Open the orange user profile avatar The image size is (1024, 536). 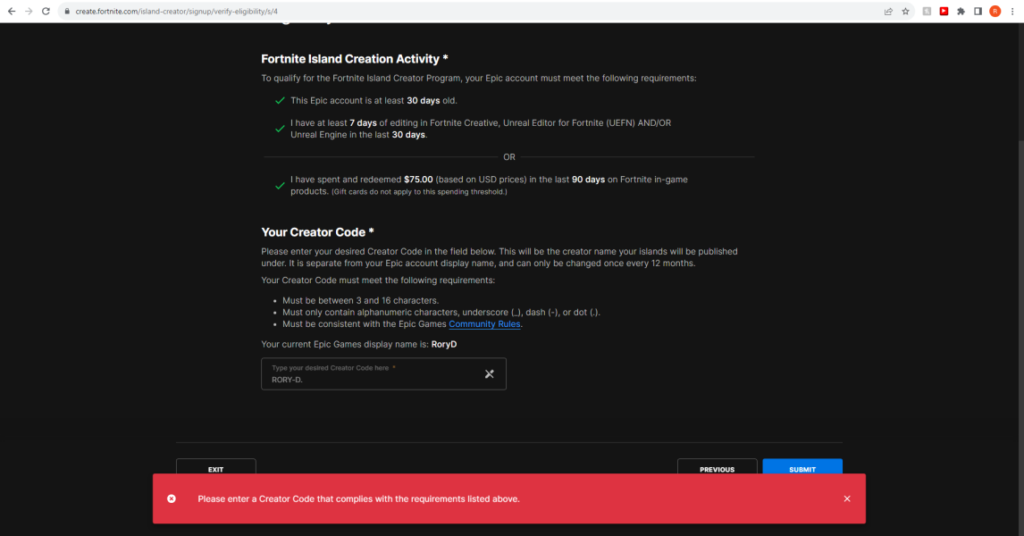[x=995, y=11]
